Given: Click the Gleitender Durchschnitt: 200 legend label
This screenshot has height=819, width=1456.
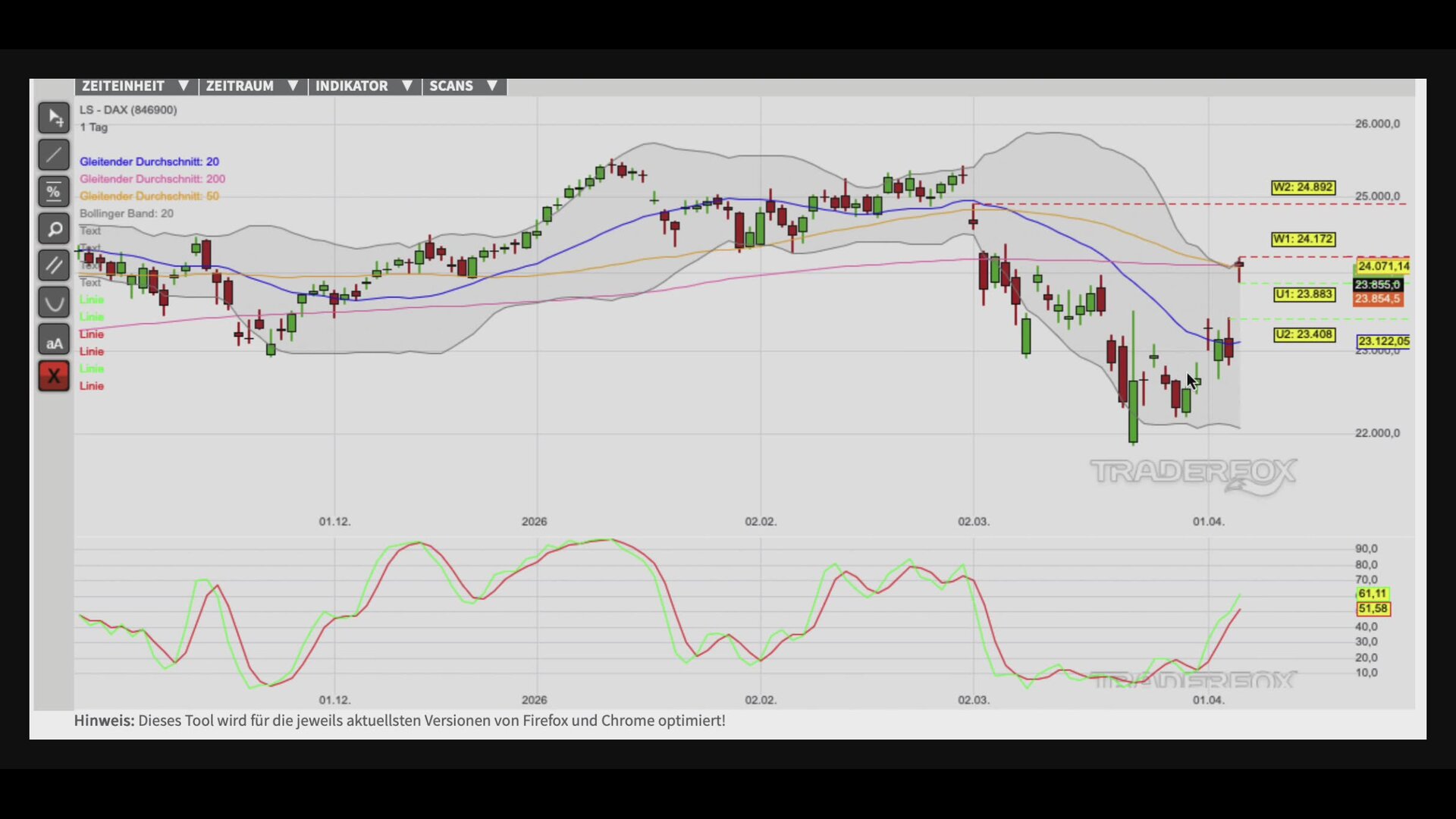Looking at the screenshot, I should click(x=152, y=179).
